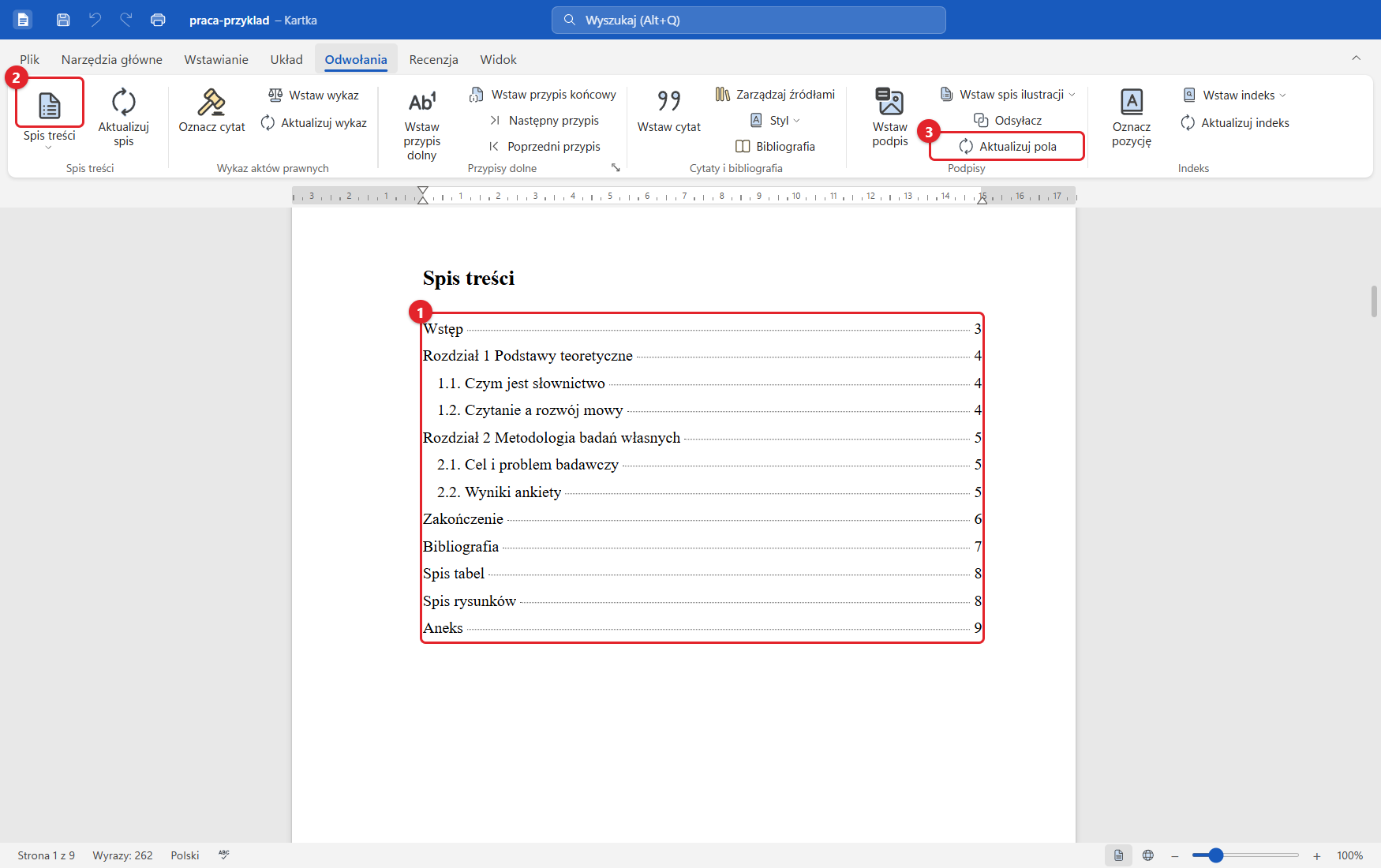
Task: Click Aktualizuj pola in Podpisy group
Action: [x=1008, y=146]
